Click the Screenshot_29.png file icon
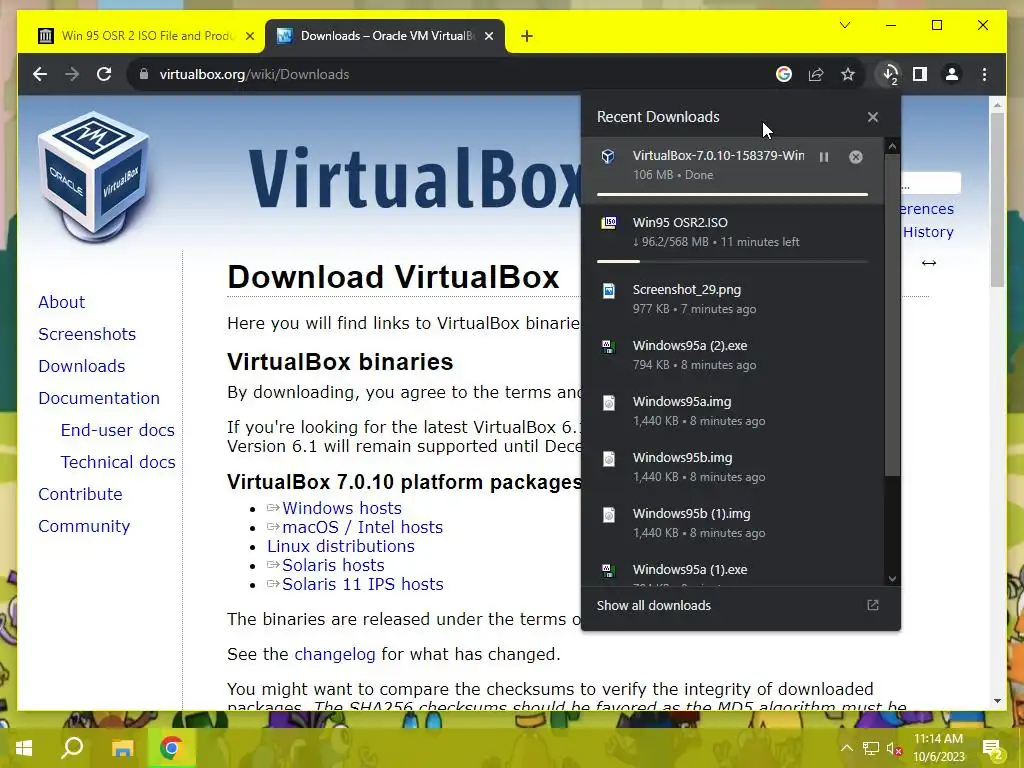This screenshot has width=1024, height=768. pyautogui.click(x=609, y=290)
